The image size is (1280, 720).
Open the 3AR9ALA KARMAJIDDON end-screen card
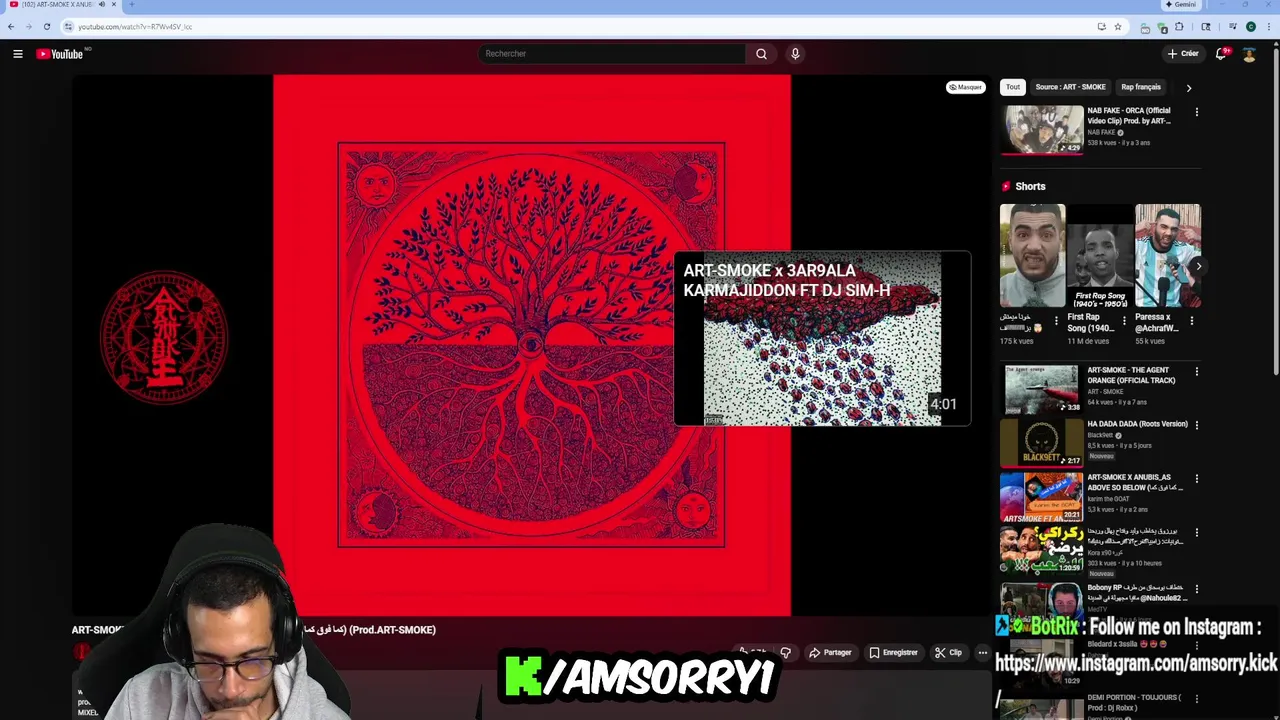coord(822,339)
